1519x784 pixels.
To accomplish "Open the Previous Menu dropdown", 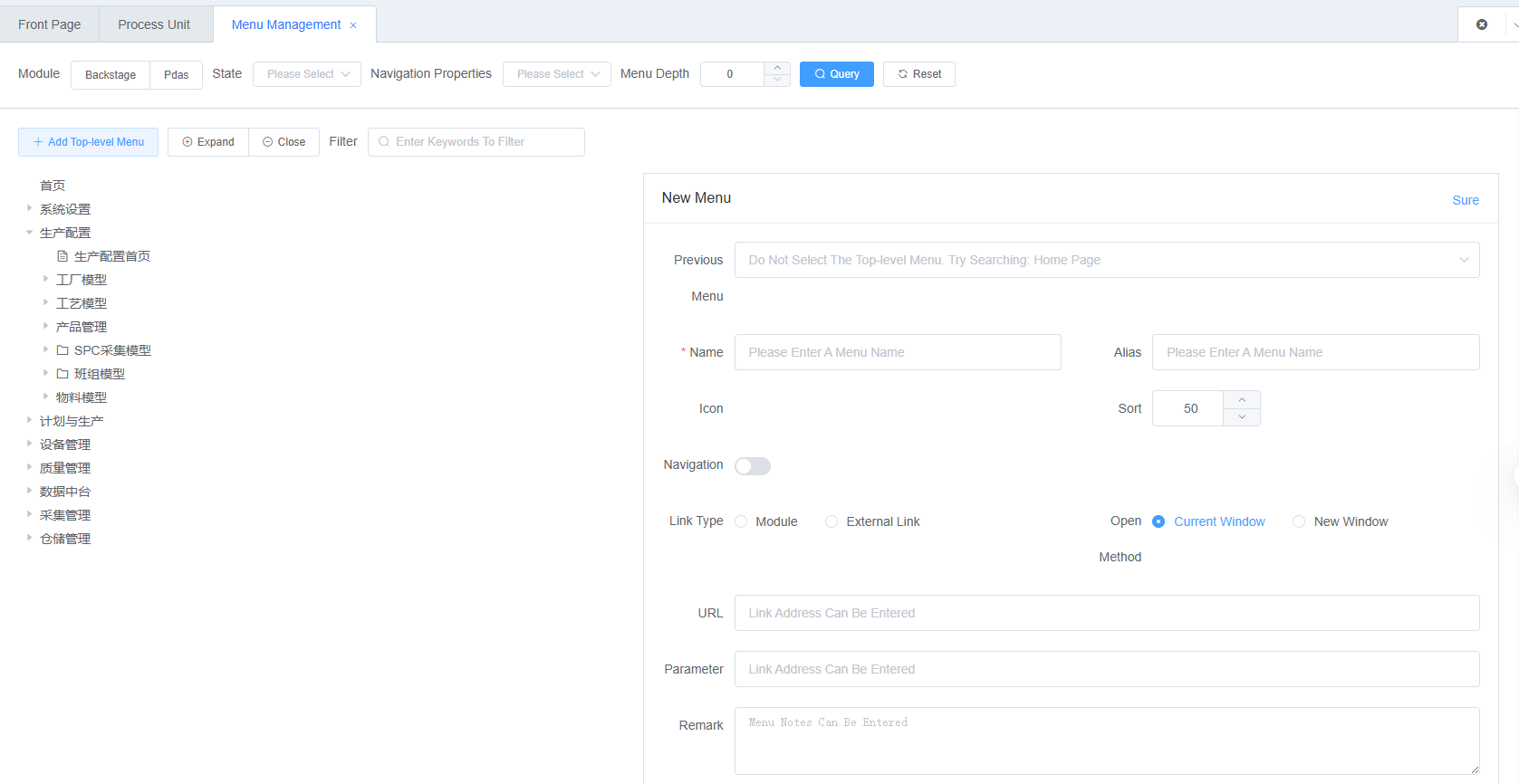I will (x=1107, y=260).
